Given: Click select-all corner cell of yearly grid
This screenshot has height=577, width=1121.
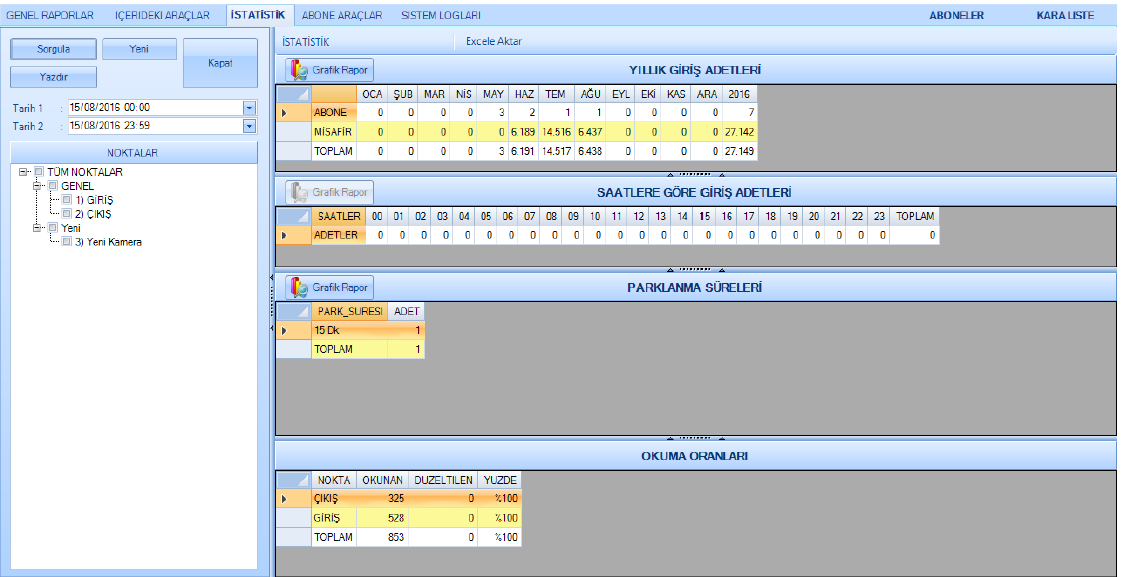Looking at the screenshot, I should pyautogui.click(x=293, y=93).
